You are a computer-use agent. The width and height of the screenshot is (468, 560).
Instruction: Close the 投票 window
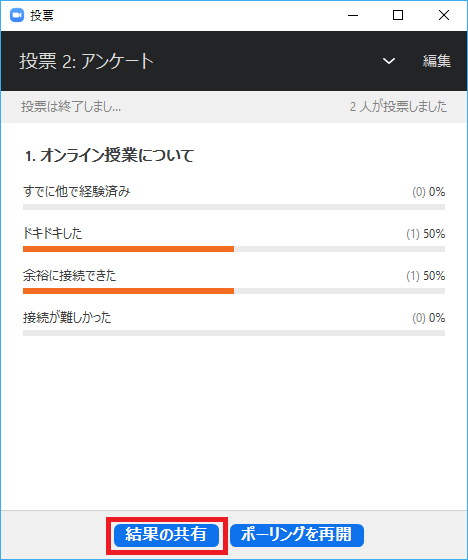444,15
